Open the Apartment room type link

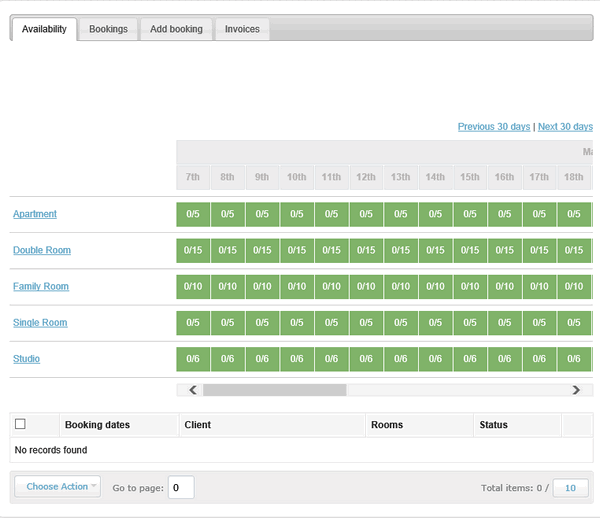click(35, 214)
